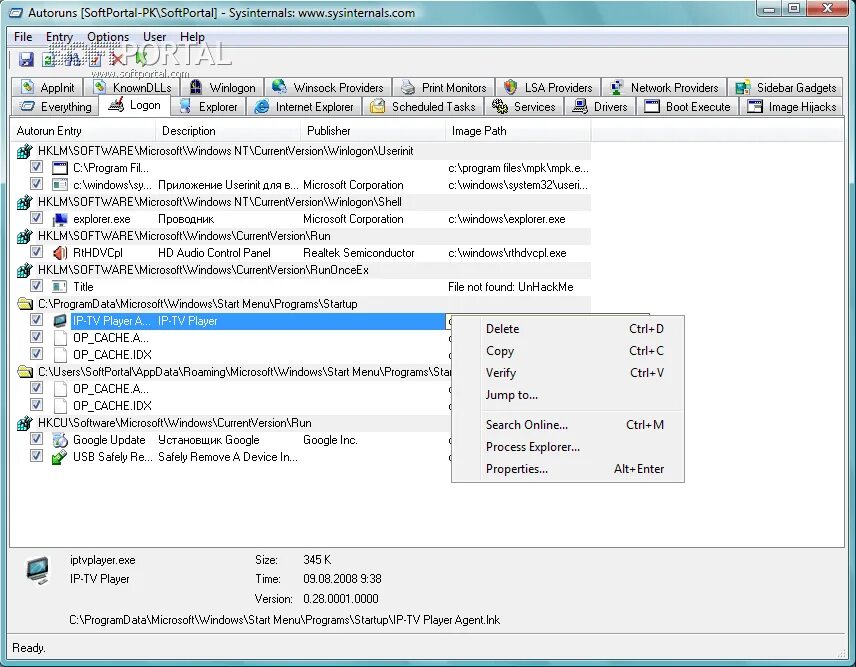Toggle the Title entry checkbox
Screen dimensions: 856x667
pos(36,285)
